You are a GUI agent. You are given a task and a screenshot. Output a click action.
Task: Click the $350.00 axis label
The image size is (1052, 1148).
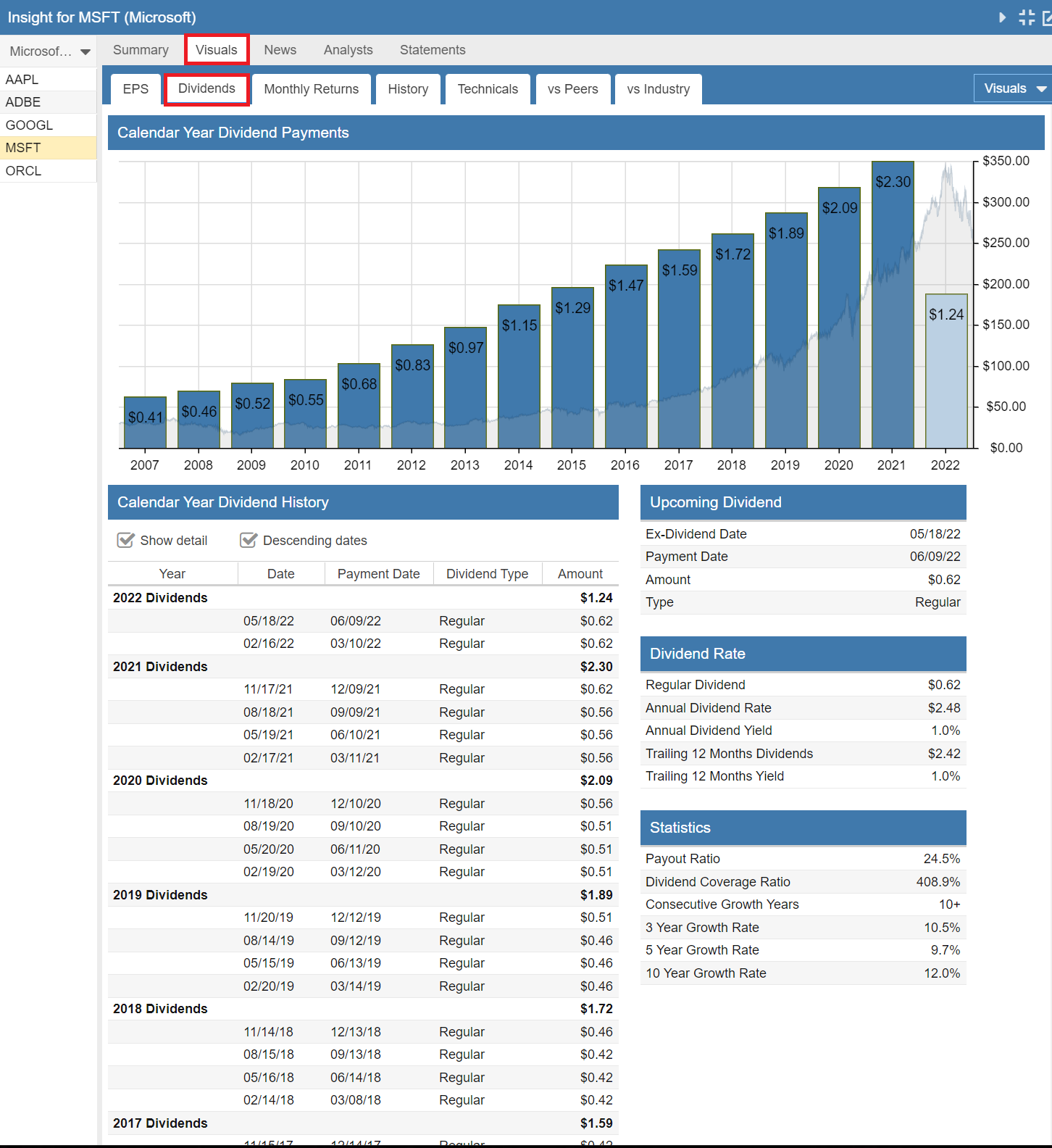(1006, 161)
